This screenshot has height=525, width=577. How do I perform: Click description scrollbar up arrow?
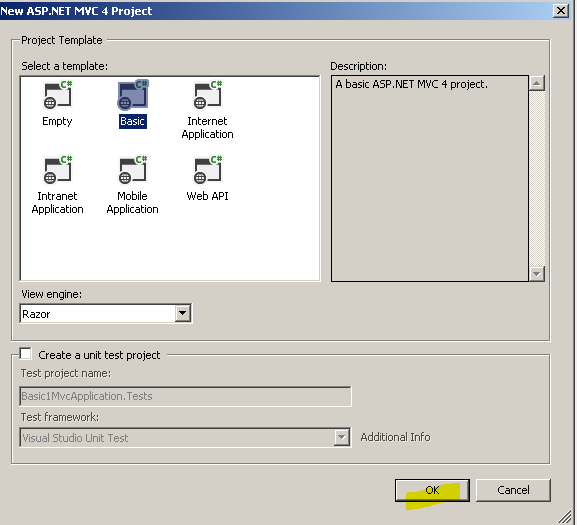[x=537, y=83]
